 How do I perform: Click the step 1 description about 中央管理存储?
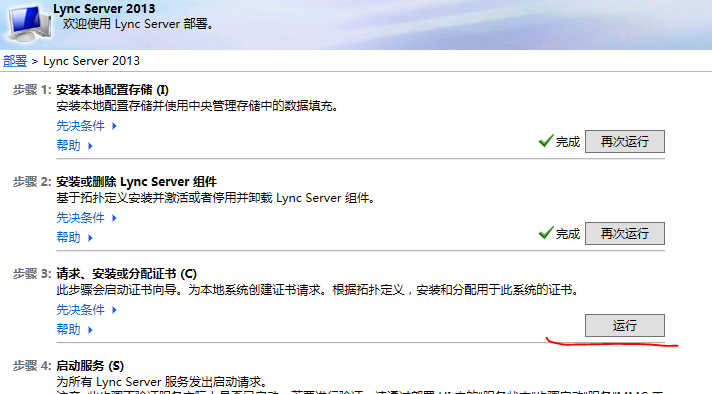(197, 106)
